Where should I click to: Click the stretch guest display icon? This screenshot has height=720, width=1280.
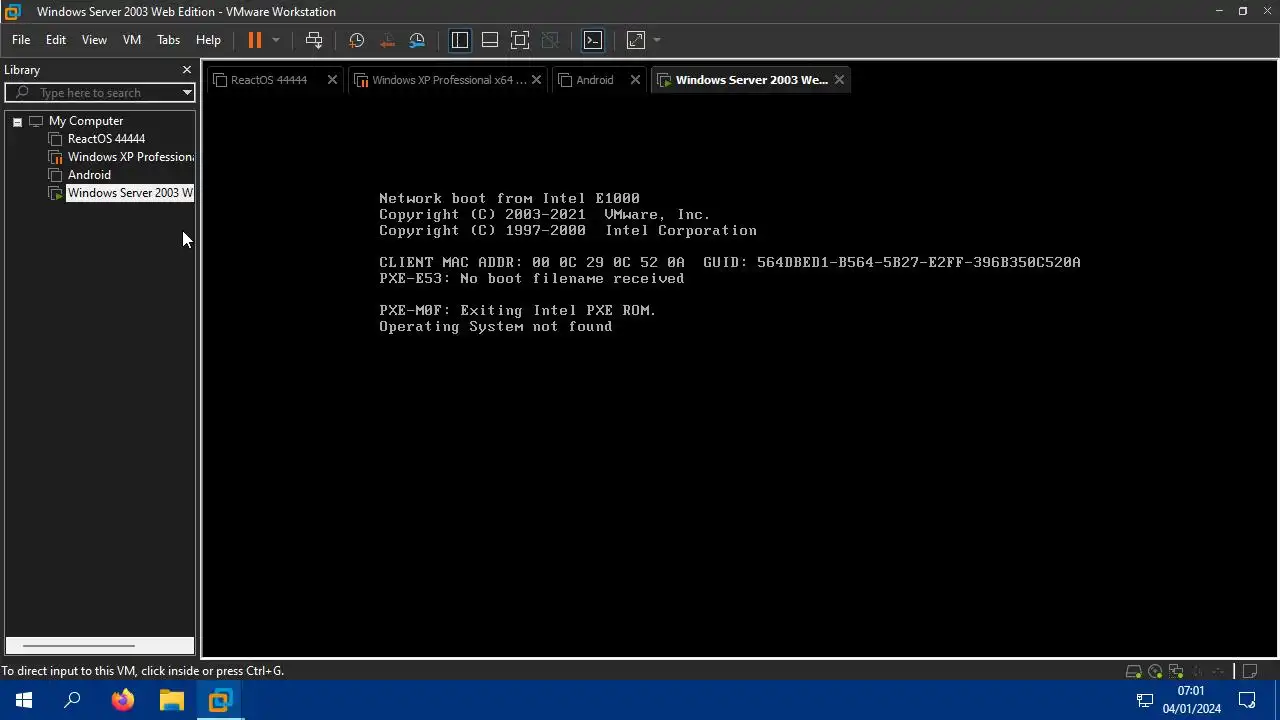tap(636, 40)
